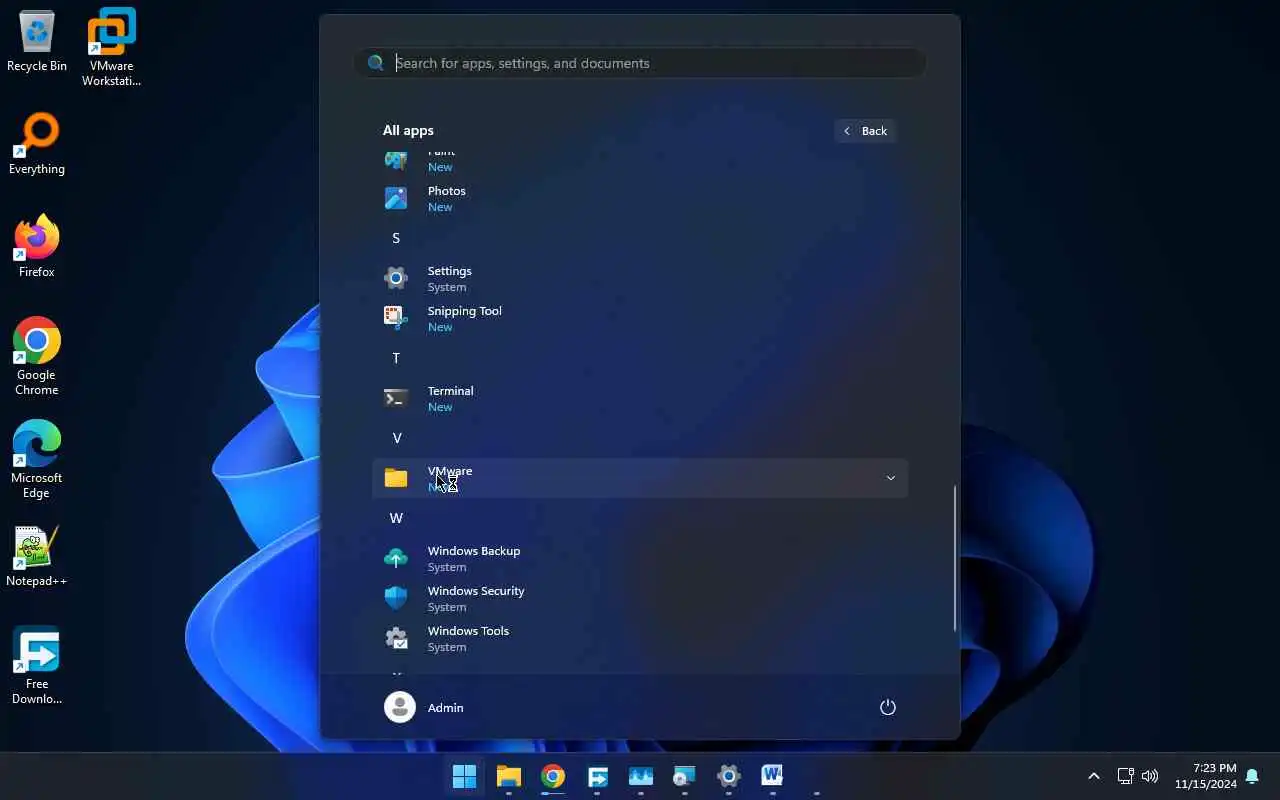1280x800 pixels.
Task: Open Windows Security shield icon
Action: 396,598
